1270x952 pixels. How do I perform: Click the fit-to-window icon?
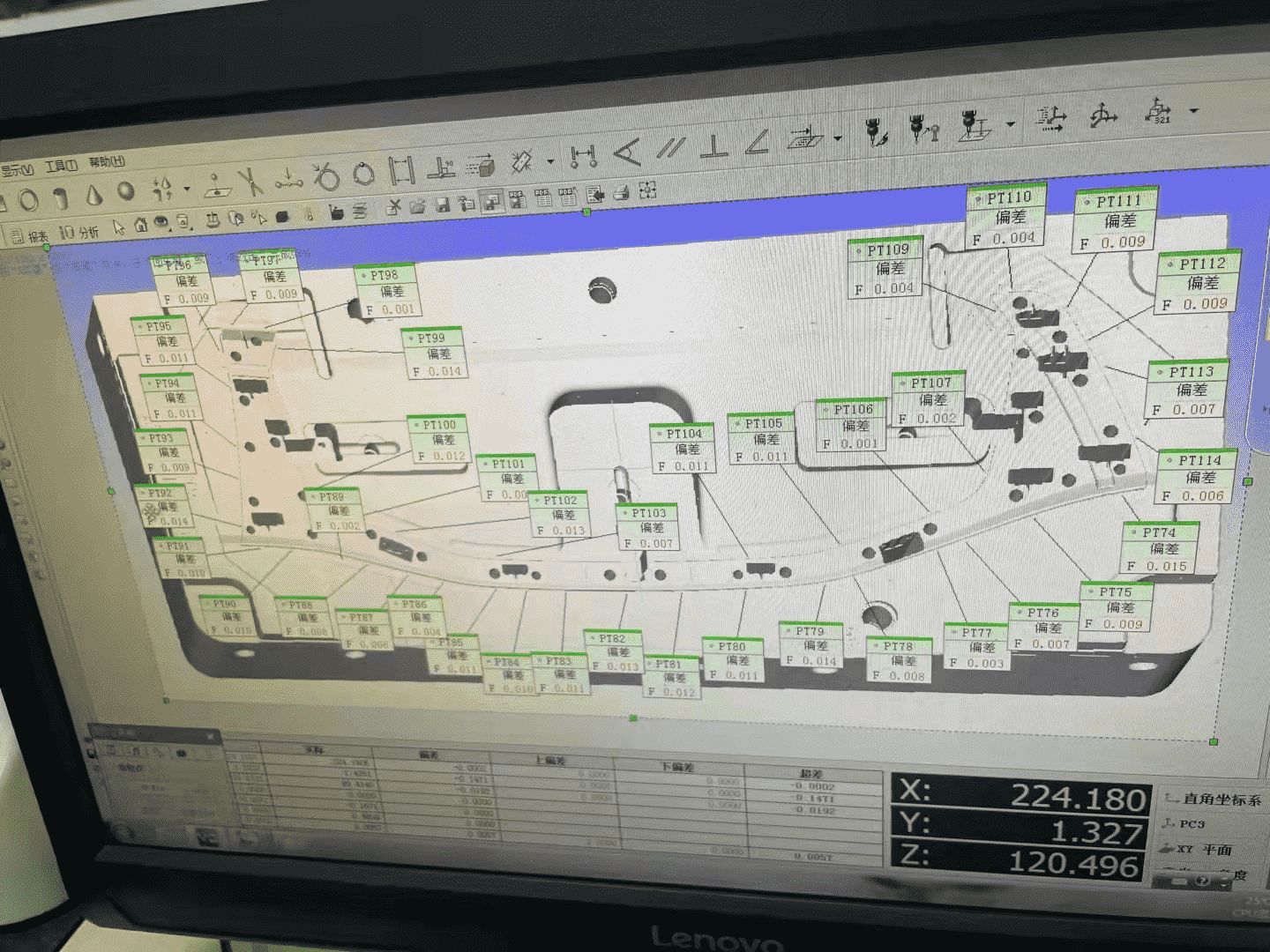coord(648,190)
